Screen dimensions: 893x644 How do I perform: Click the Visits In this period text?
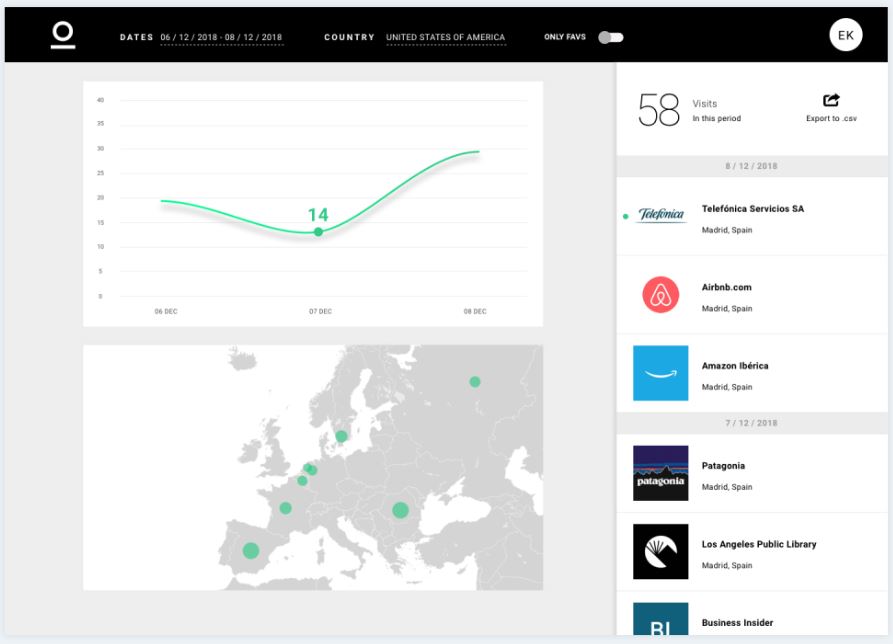click(x=716, y=110)
